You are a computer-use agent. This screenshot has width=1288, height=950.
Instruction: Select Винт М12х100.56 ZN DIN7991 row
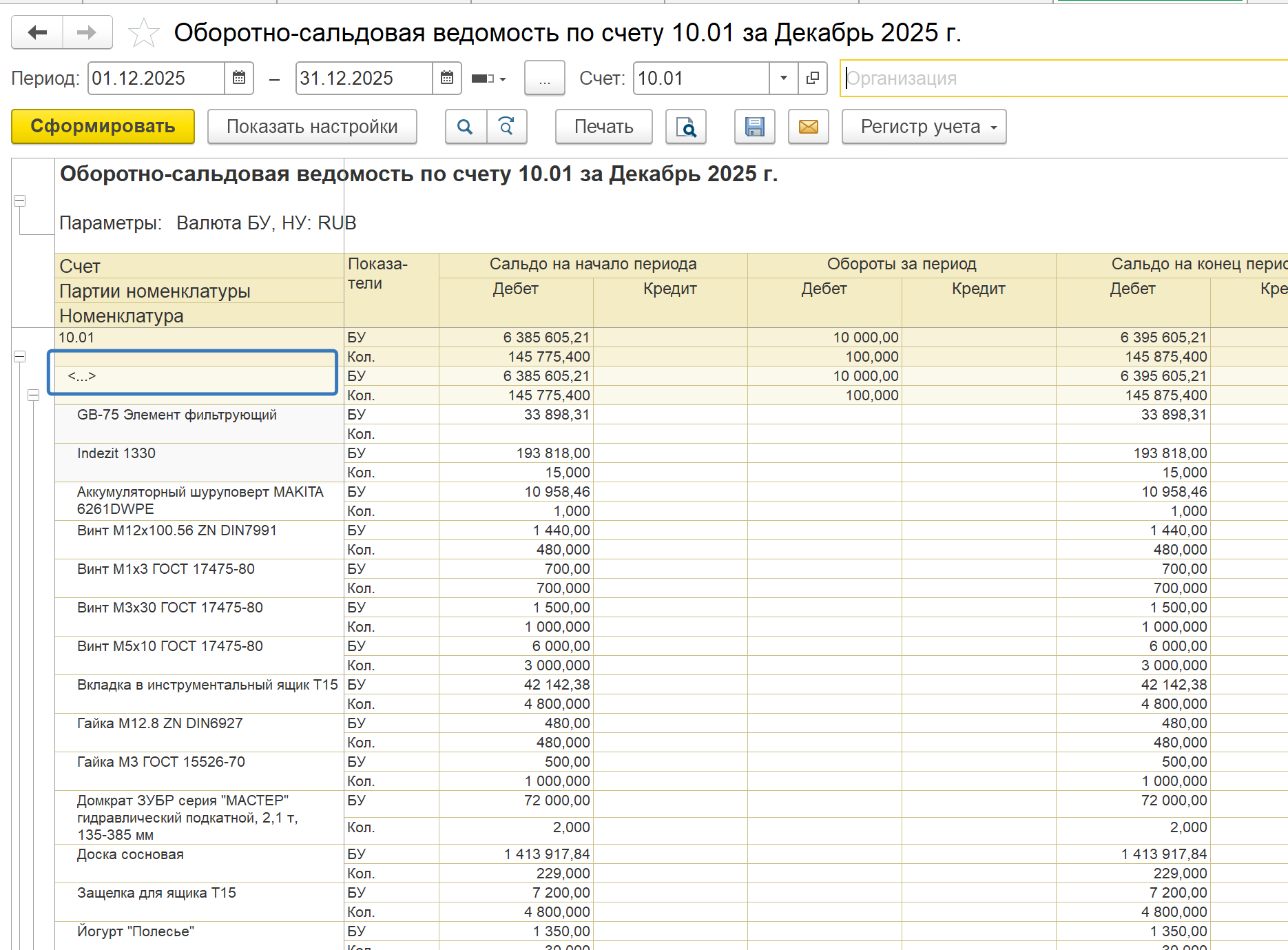coord(199,539)
